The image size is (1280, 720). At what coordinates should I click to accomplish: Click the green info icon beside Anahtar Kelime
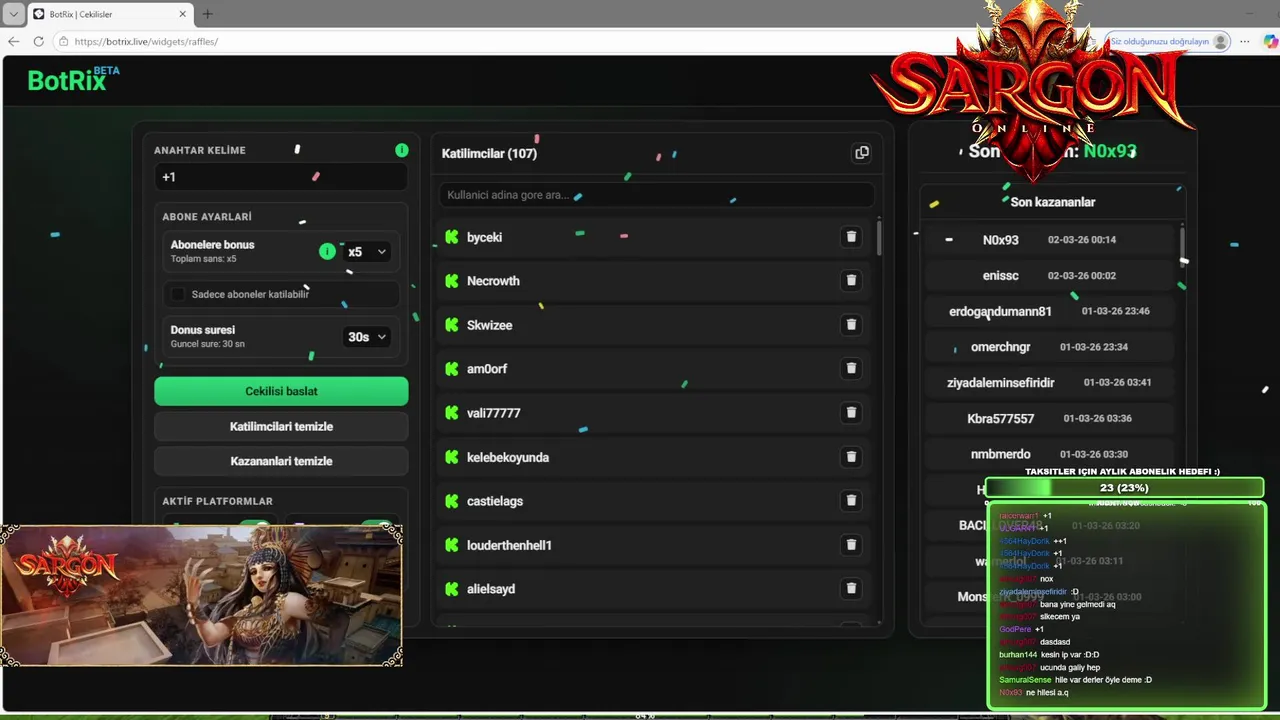[x=402, y=150]
